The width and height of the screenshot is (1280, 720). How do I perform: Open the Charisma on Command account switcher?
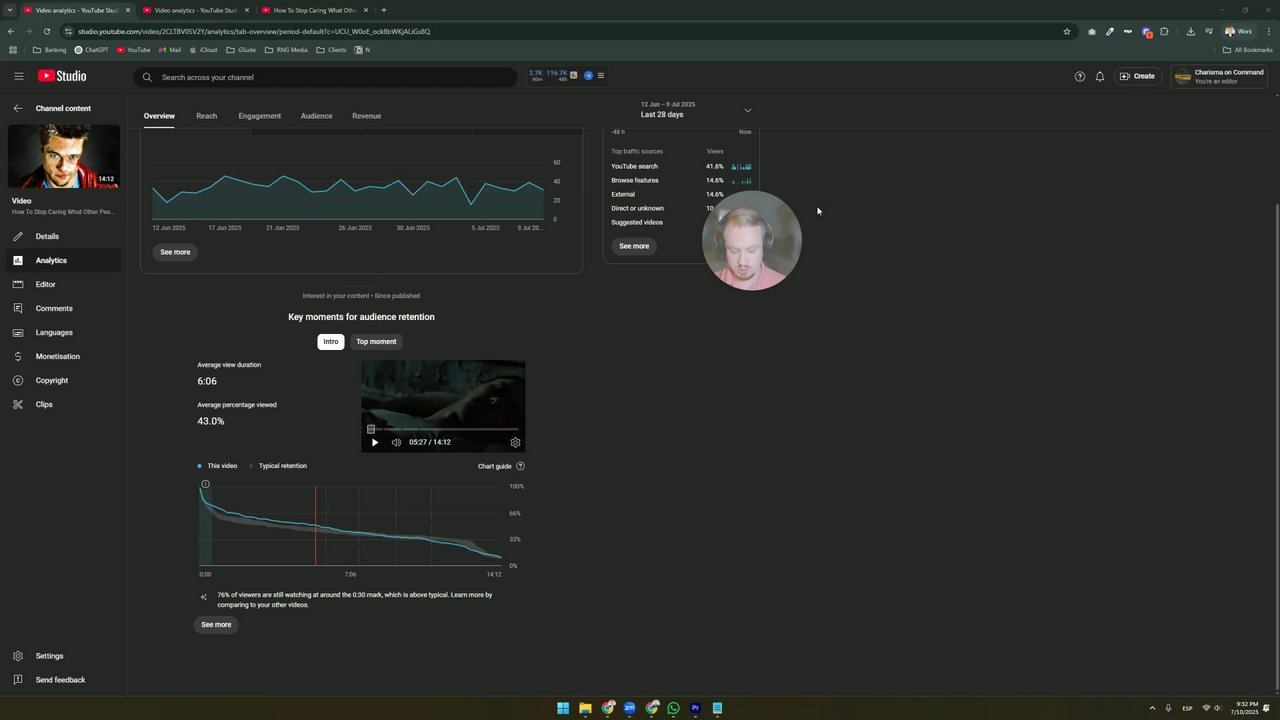coord(1219,76)
